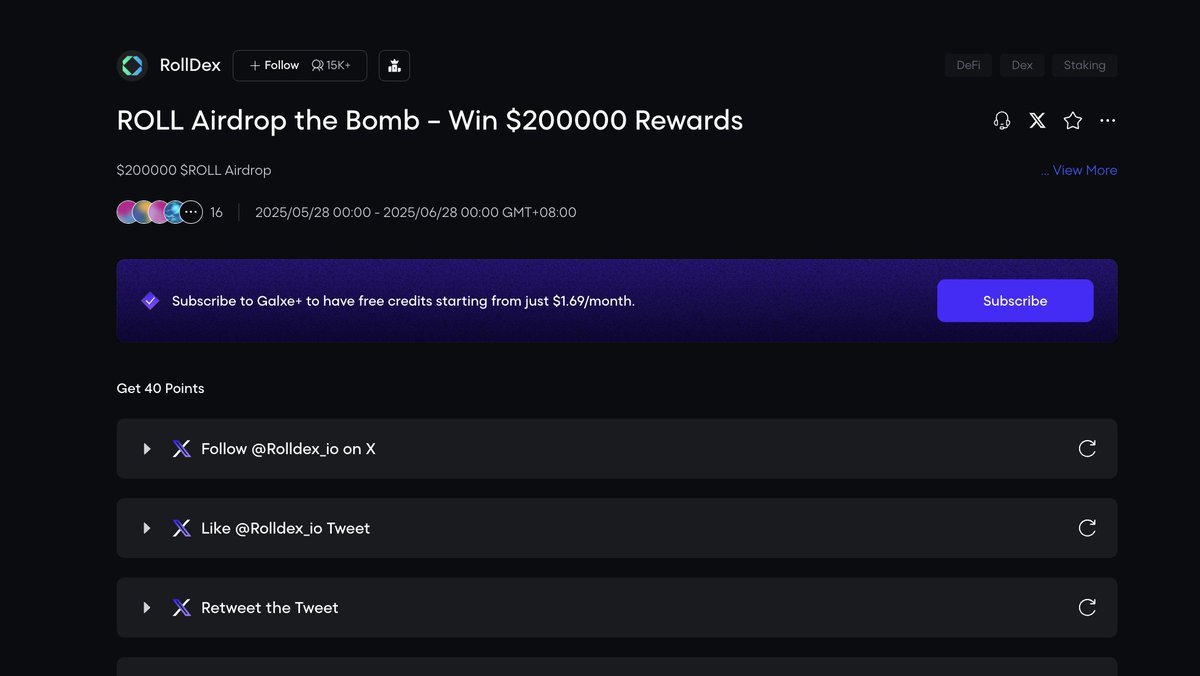
Task: Open the support headset icon
Action: [x=1002, y=121]
